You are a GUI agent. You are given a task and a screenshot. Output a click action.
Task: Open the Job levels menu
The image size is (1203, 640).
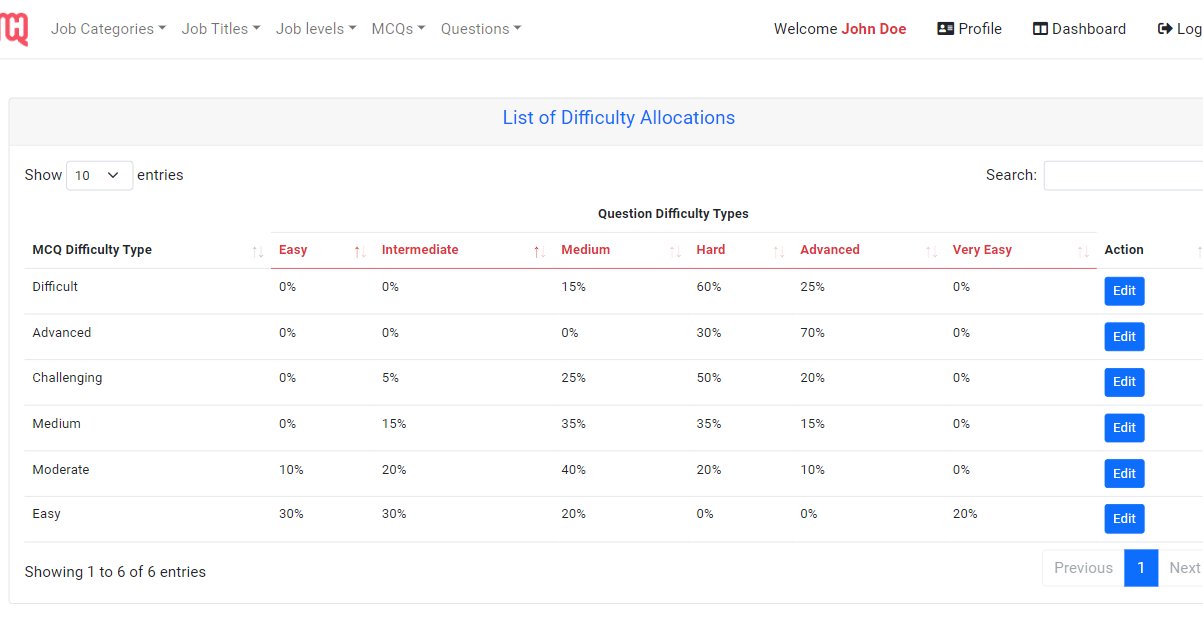coord(315,28)
